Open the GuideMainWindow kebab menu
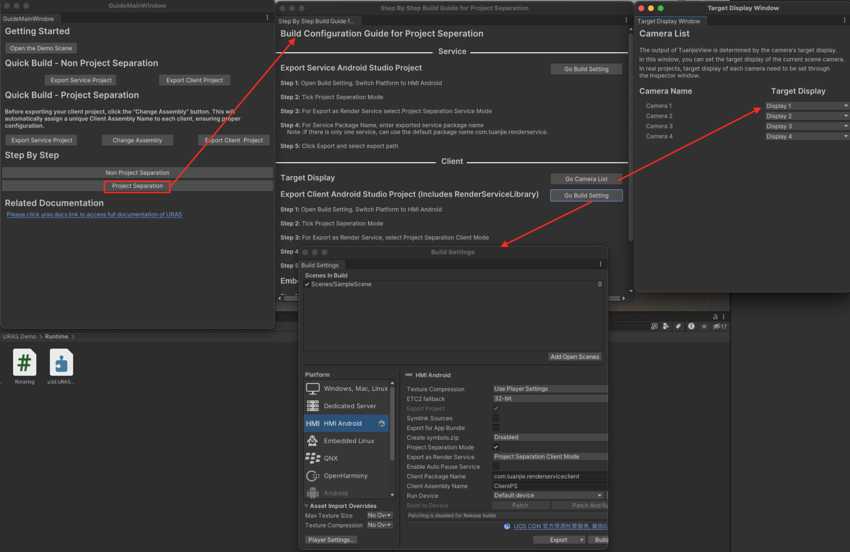The height and width of the screenshot is (552, 850). pyautogui.click(x=267, y=18)
